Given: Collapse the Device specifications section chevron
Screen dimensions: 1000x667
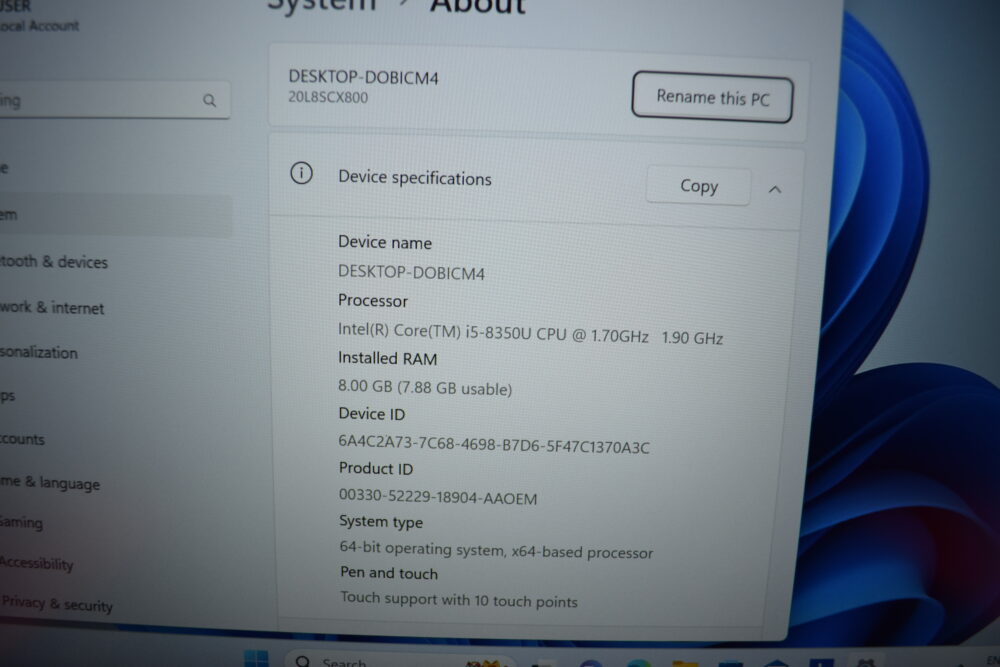Looking at the screenshot, I should point(775,189).
